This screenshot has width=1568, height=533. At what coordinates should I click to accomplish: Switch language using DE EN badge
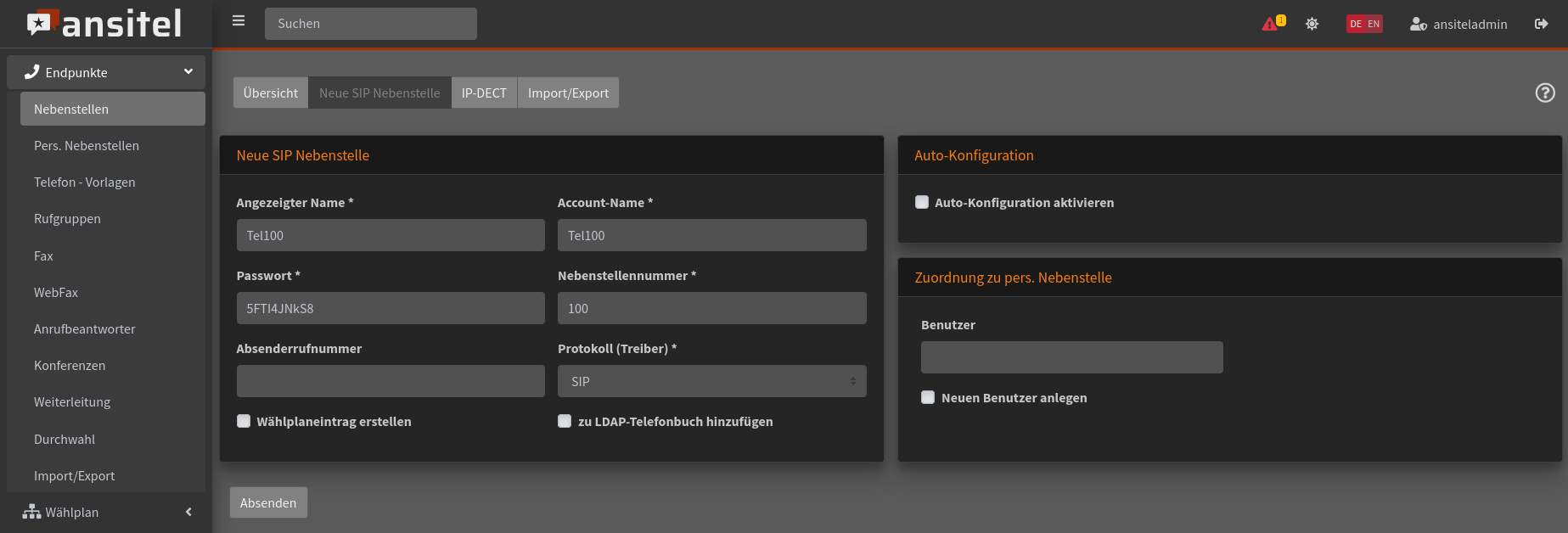pos(1364,24)
